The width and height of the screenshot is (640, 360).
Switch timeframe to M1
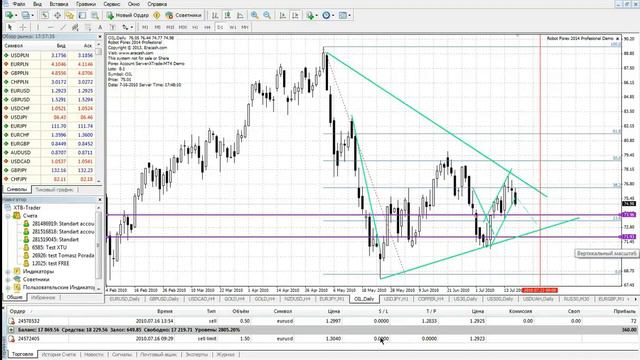tap(145, 27)
